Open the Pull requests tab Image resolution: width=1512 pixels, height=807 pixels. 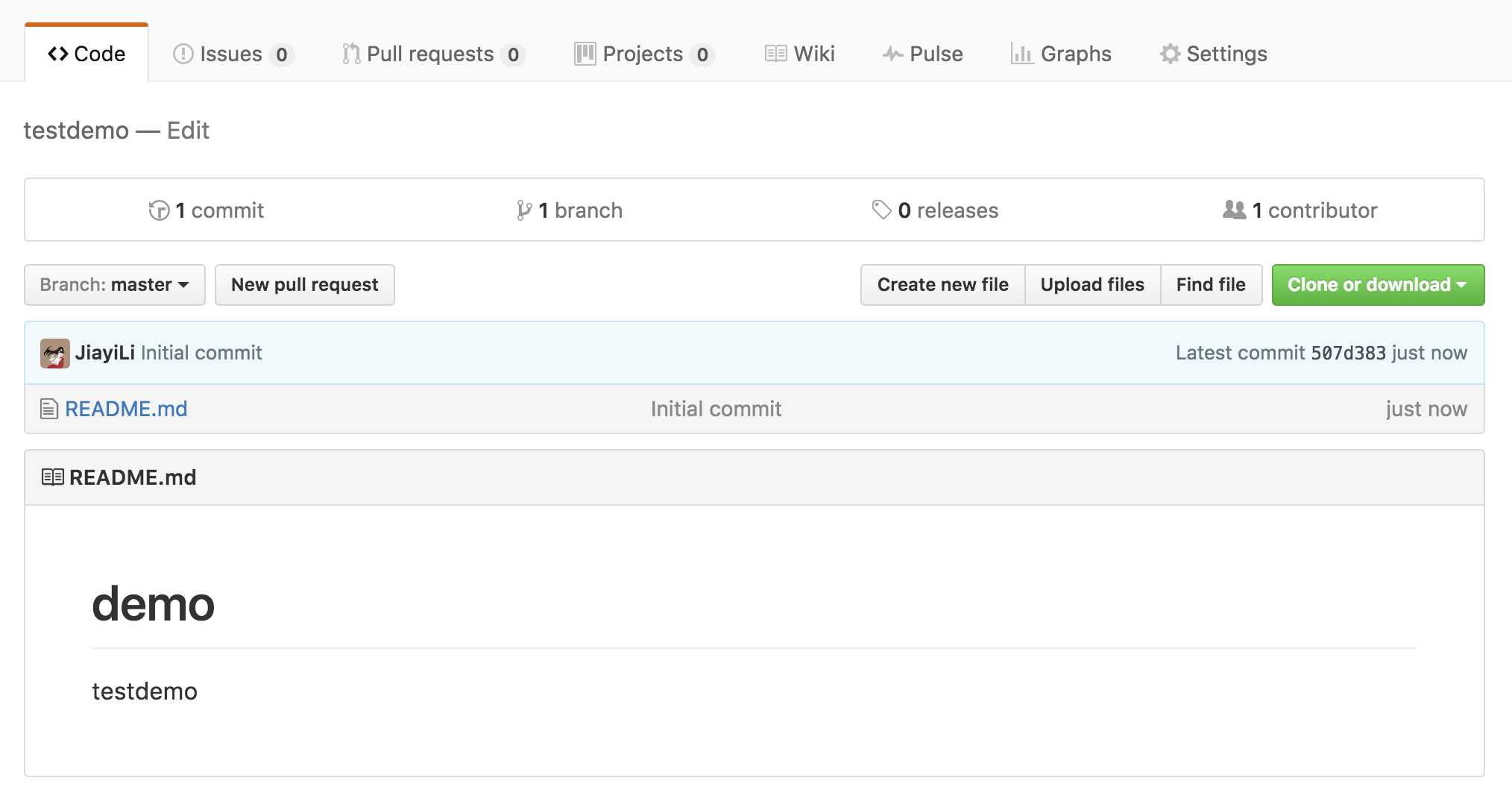pos(434,54)
